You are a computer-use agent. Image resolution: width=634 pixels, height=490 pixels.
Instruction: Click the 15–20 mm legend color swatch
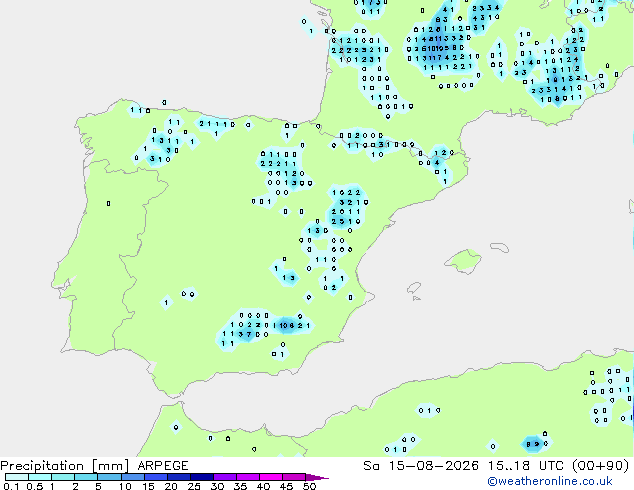(156, 477)
